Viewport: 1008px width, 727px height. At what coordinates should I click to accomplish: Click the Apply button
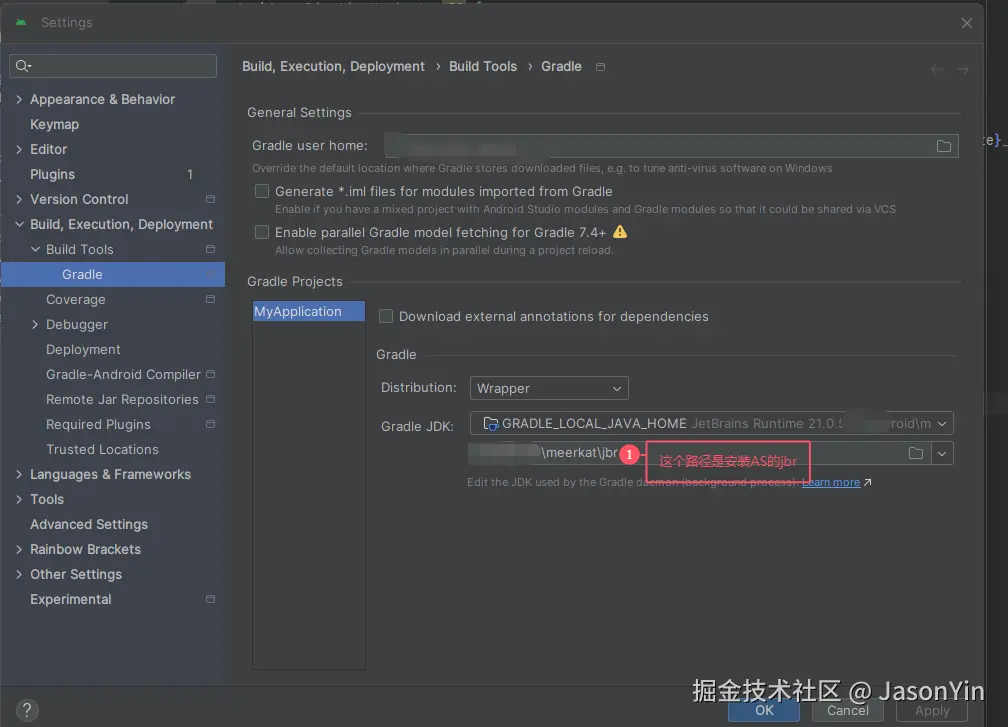pos(932,710)
